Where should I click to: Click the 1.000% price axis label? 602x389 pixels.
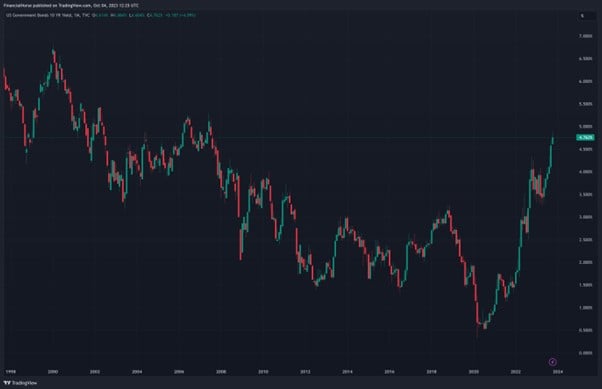585,308
